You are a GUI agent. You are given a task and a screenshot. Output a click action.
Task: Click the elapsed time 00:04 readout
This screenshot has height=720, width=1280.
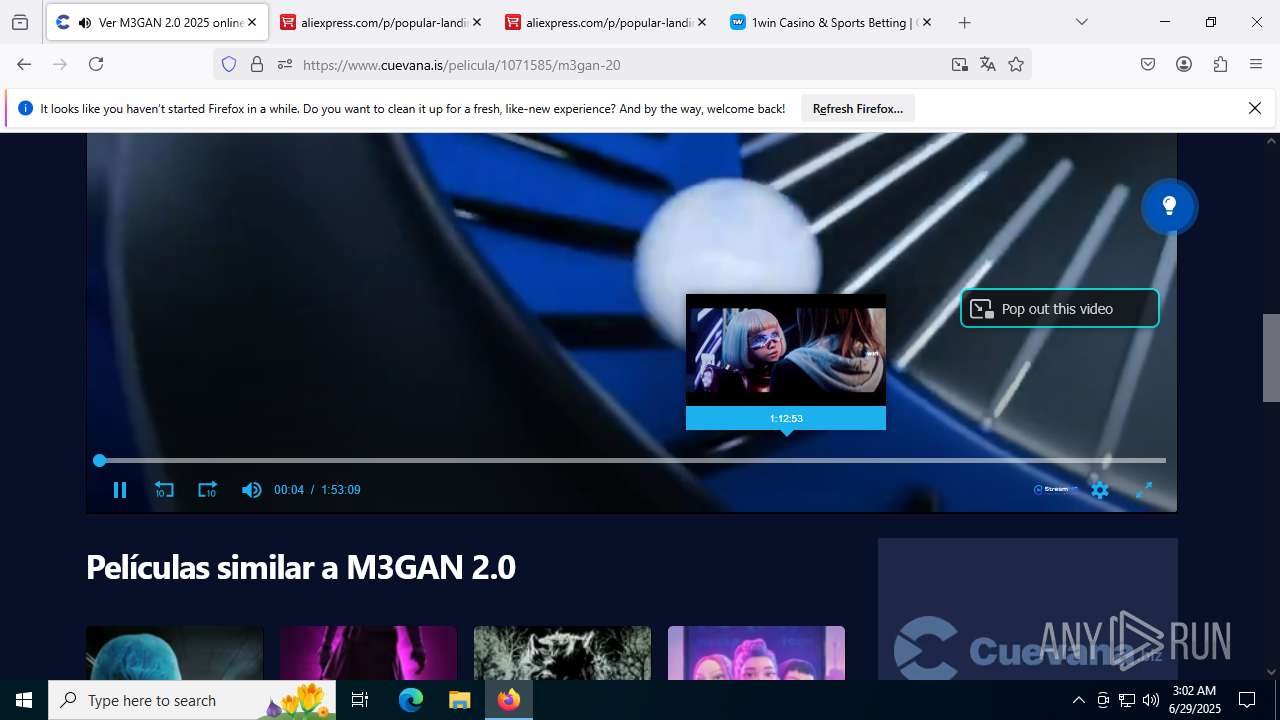point(289,490)
